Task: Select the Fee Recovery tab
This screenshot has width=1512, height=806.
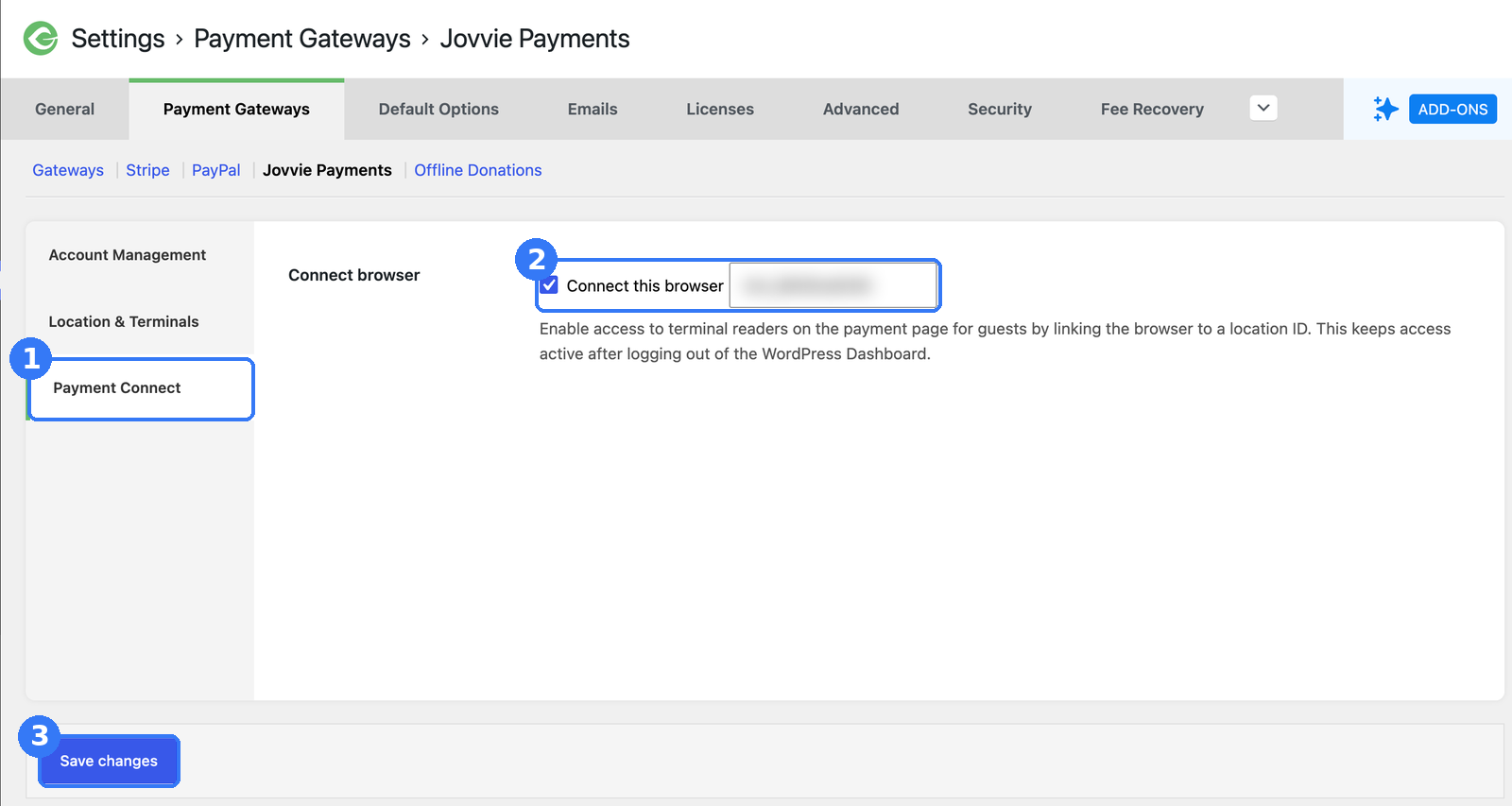Action: (1152, 109)
